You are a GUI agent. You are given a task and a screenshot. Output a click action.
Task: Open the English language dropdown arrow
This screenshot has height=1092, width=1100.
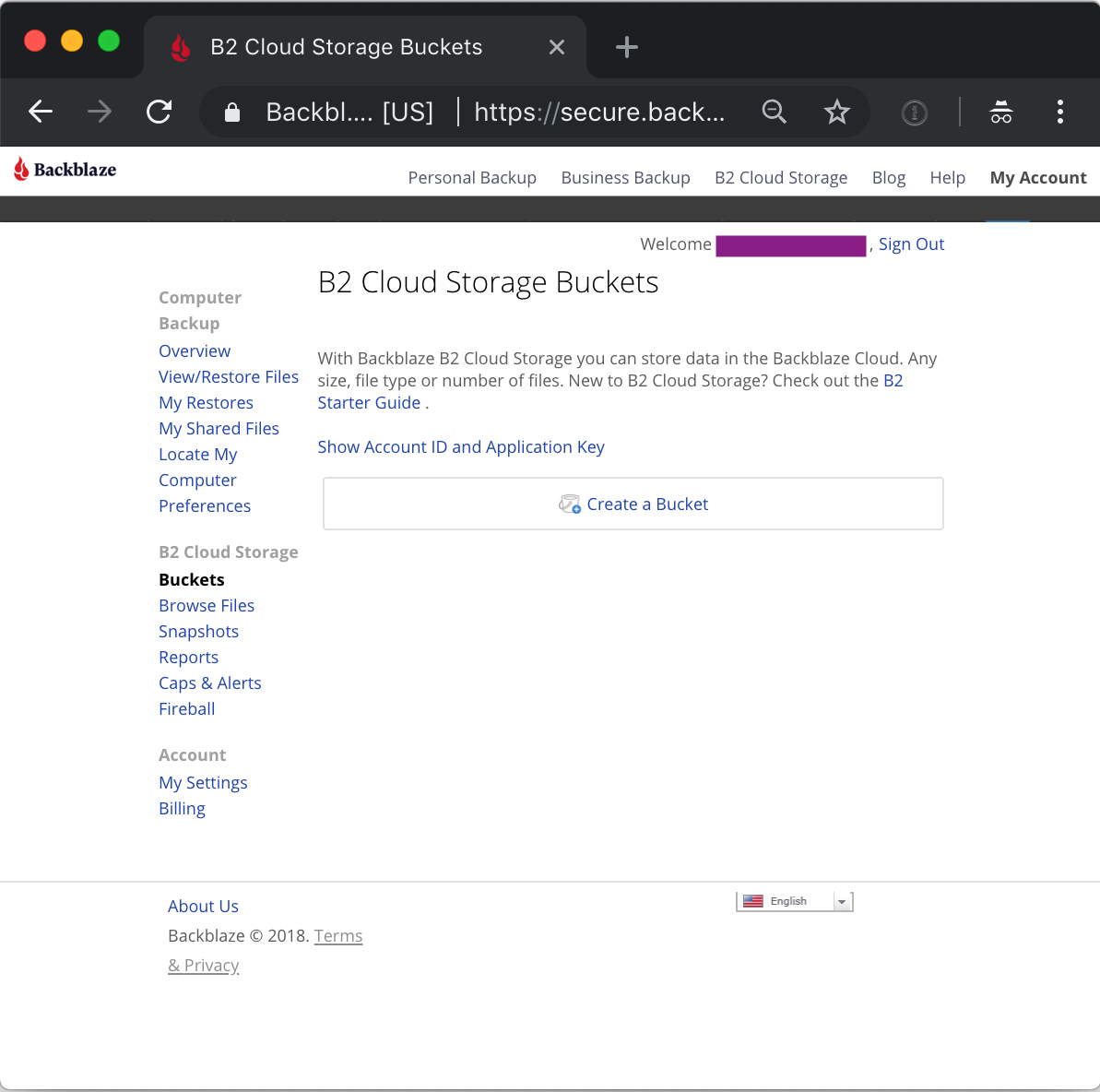point(841,902)
